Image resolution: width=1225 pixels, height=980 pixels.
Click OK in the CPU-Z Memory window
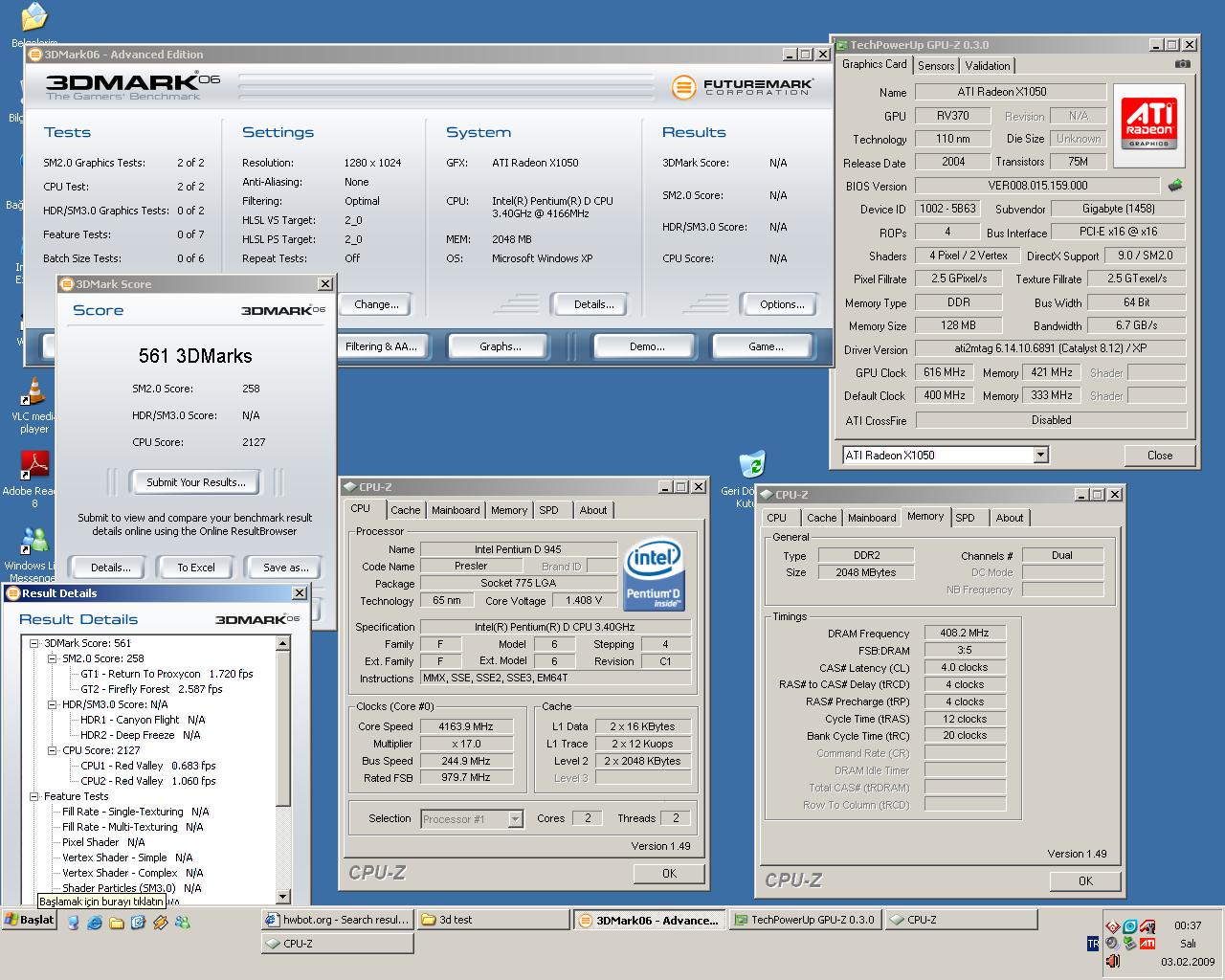point(1085,880)
